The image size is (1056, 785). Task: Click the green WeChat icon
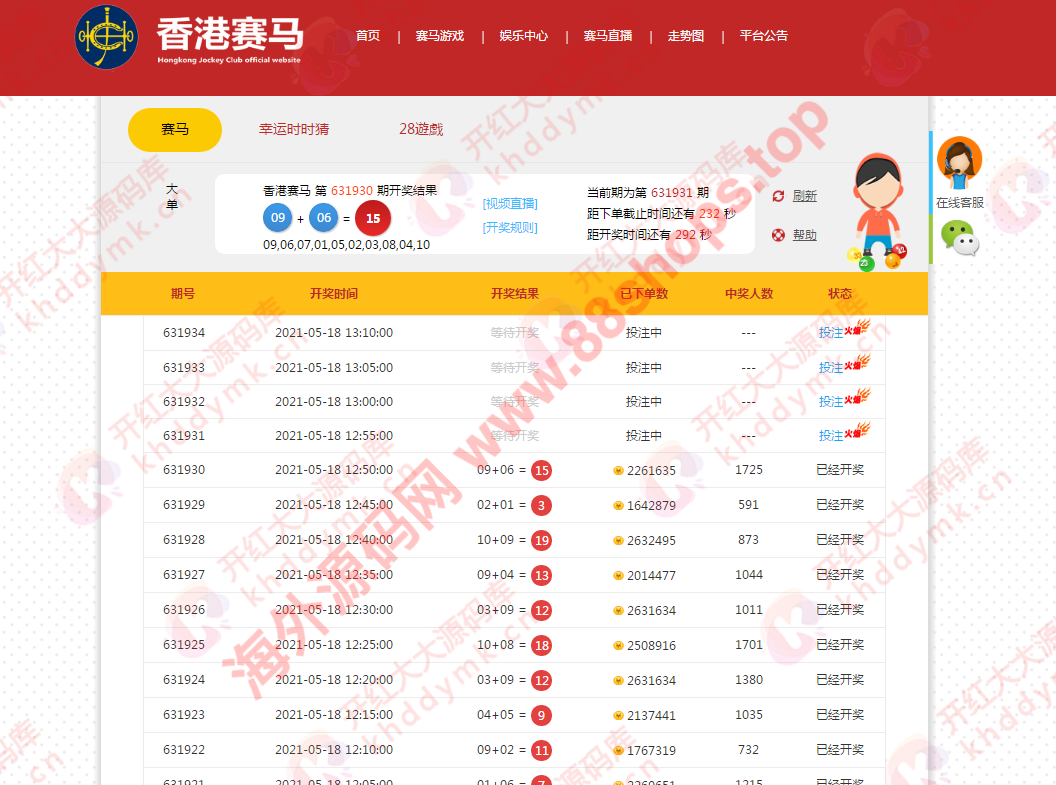[x=959, y=238]
